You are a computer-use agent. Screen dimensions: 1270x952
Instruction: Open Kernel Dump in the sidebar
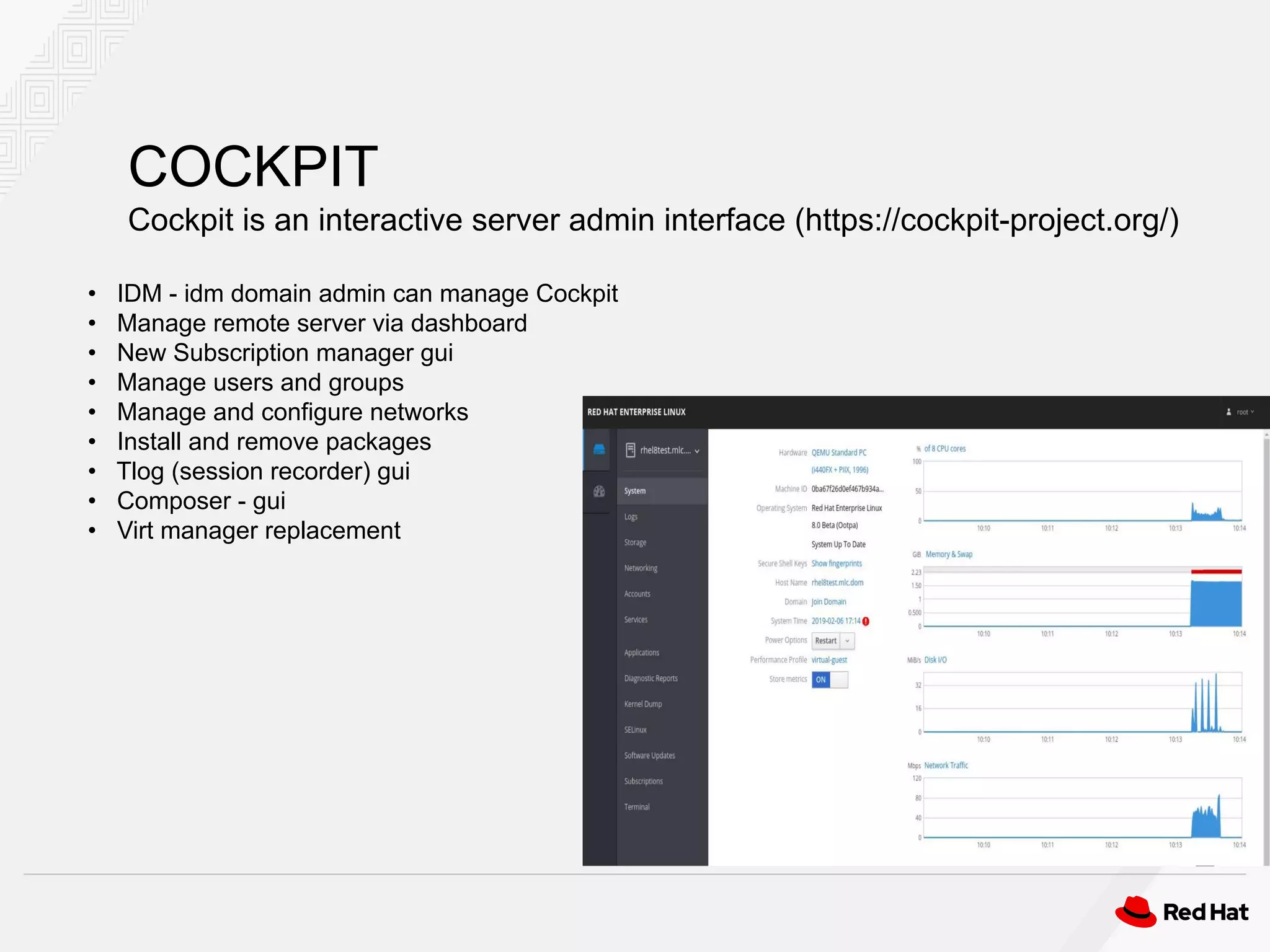[662, 704]
